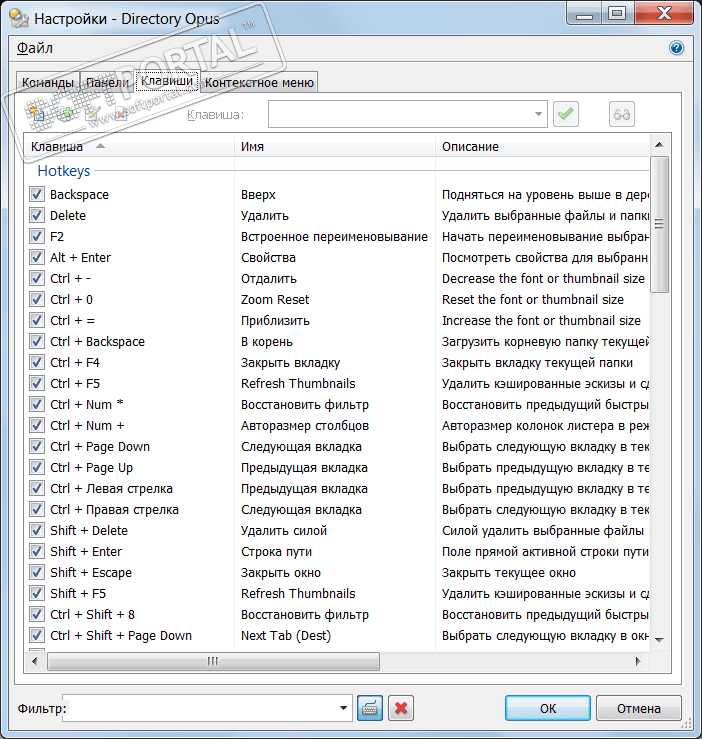Toggle the Shift + Escape checkbox
This screenshot has height=739, width=702.
(x=37, y=572)
